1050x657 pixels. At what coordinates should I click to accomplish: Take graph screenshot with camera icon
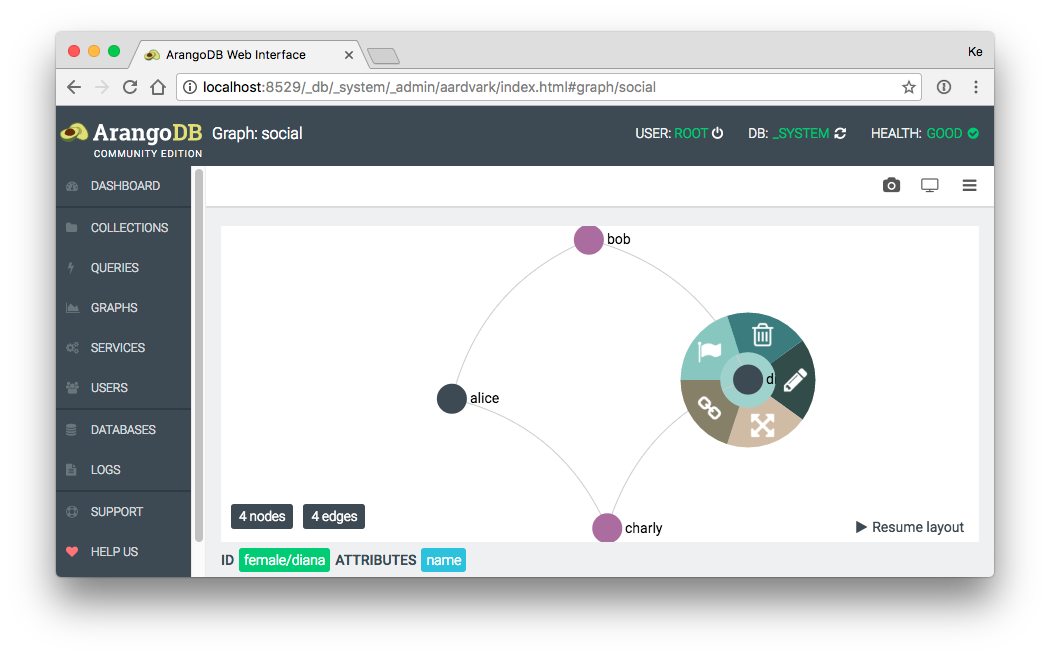click(891, 186)
